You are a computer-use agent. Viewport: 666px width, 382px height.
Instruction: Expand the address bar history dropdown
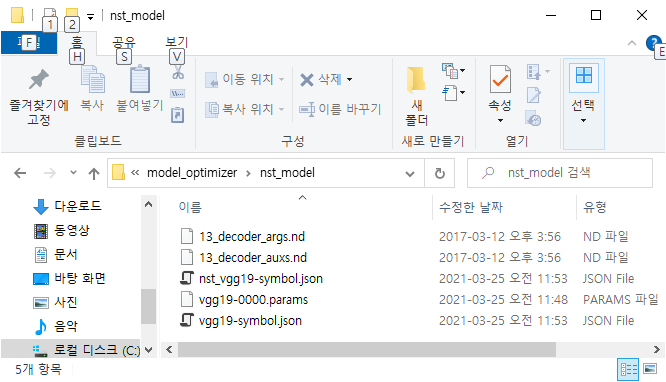pos(410,173)
